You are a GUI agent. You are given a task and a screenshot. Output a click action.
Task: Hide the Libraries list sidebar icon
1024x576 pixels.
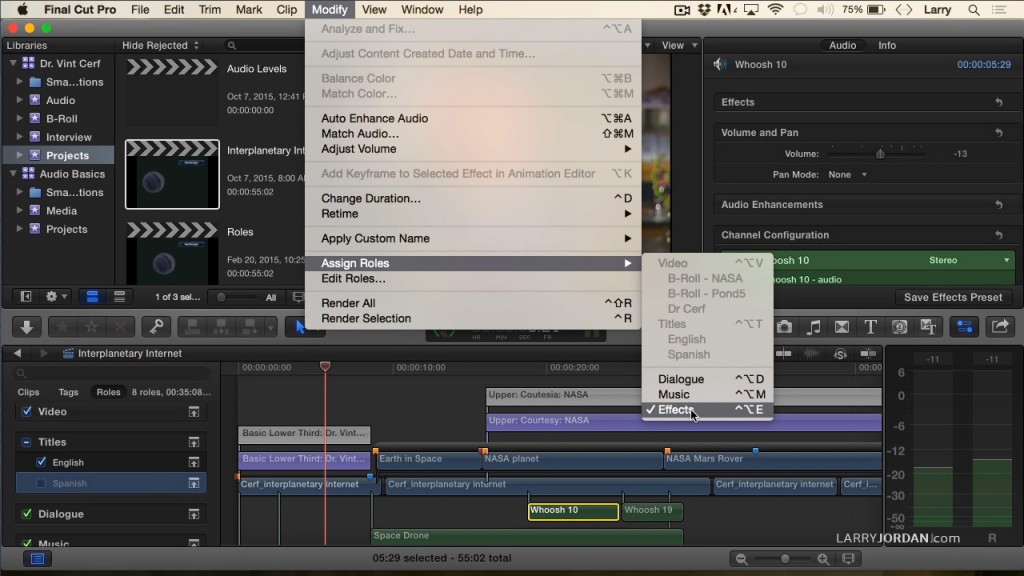point(26,296)
